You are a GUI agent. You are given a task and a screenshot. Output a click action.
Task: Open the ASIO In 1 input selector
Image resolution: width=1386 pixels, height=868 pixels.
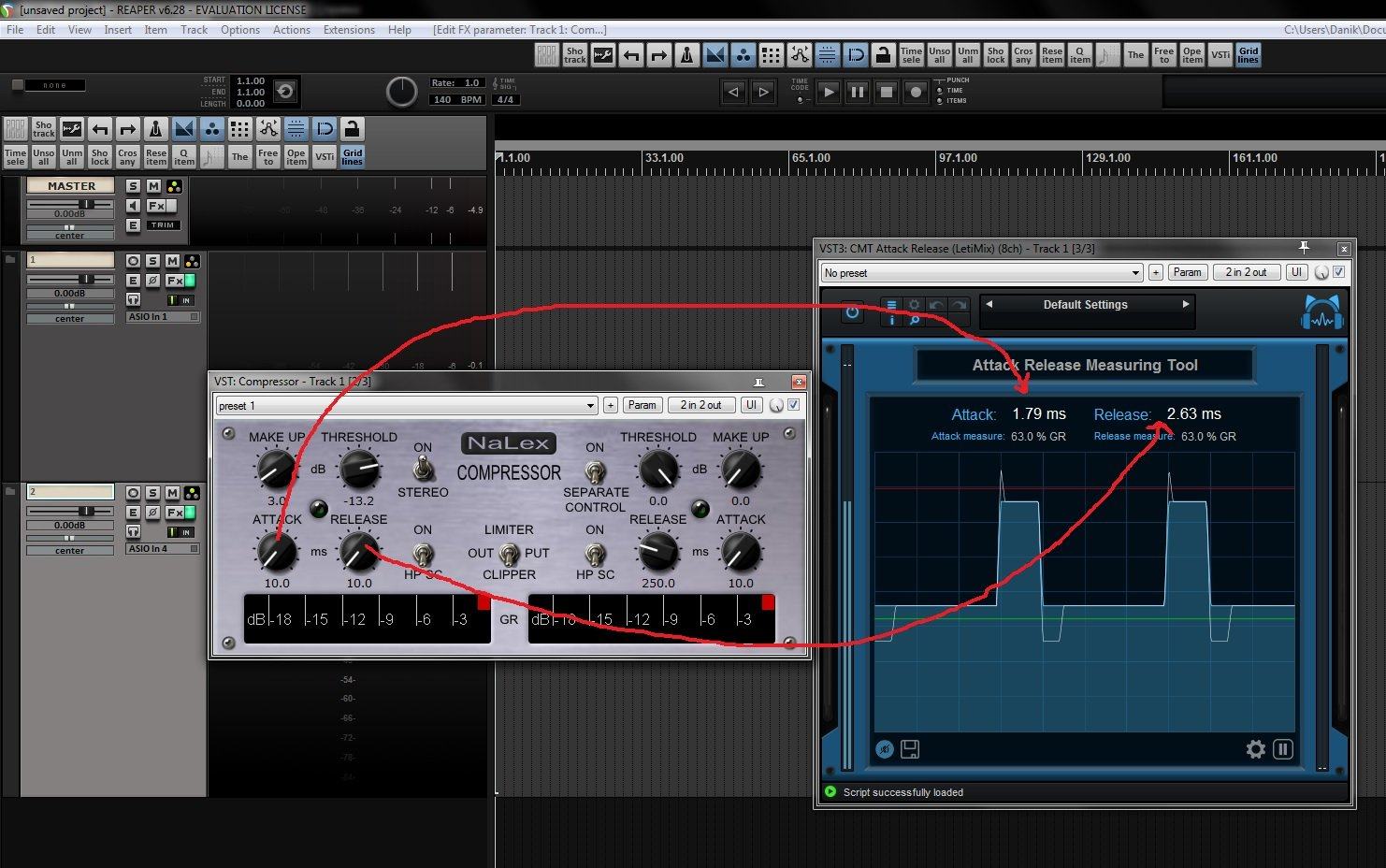coord(163,317)
